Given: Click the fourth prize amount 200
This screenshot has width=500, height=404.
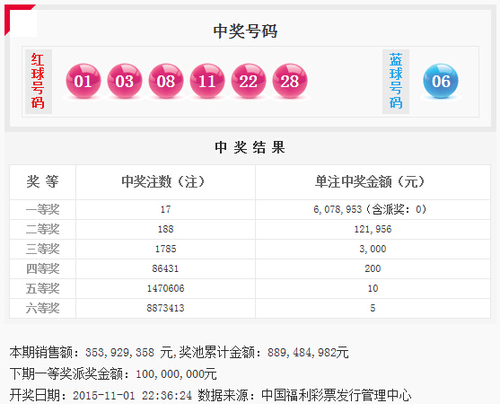Looking at the screenshot, I should [373, 268].
